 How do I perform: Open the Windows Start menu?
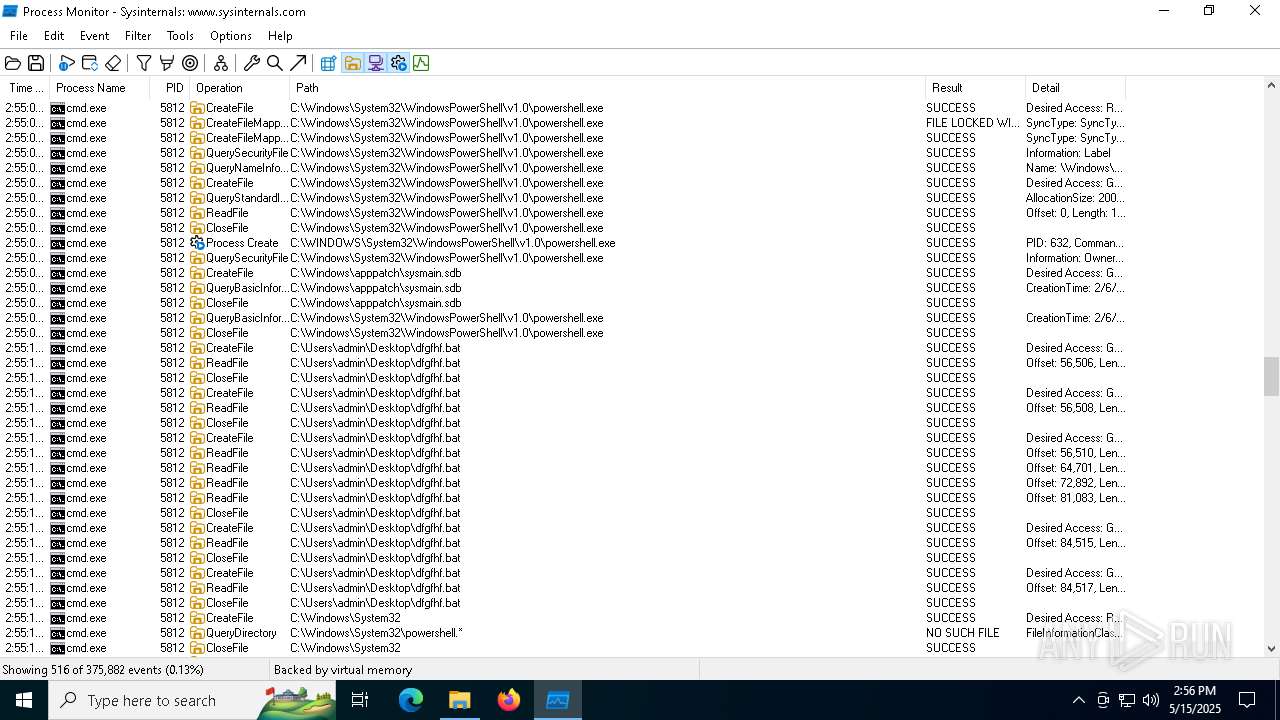click(24, 700)
